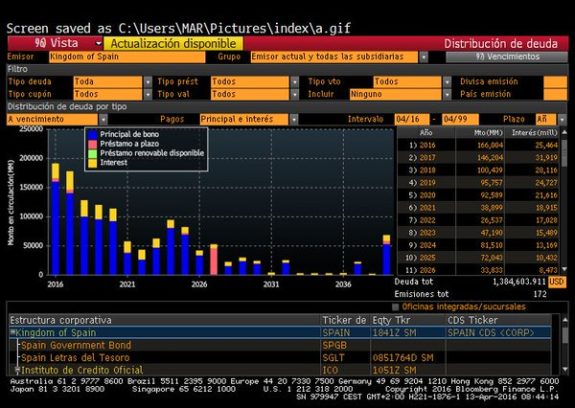Click the up arrow of the corporate structure scrollbar
Screen dimensions: 575x408
565,320
